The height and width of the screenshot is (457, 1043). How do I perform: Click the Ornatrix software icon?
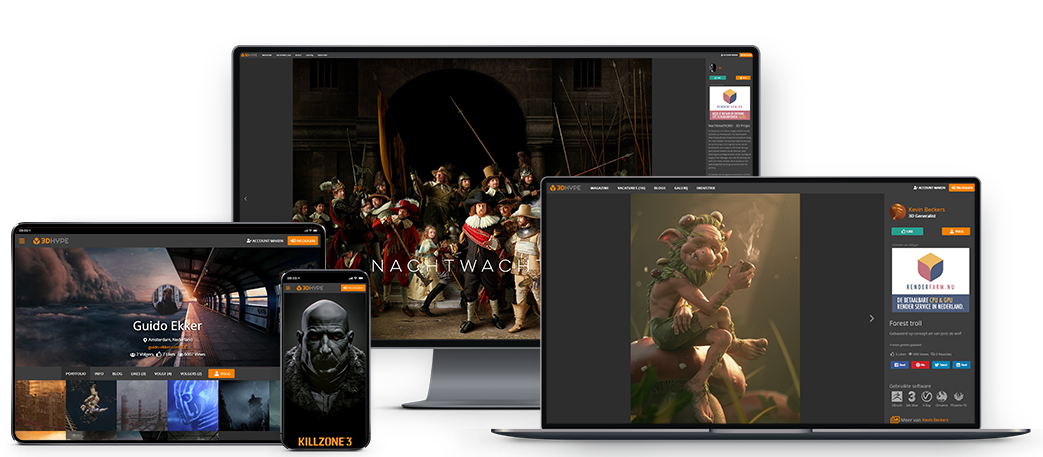[942, 396]
